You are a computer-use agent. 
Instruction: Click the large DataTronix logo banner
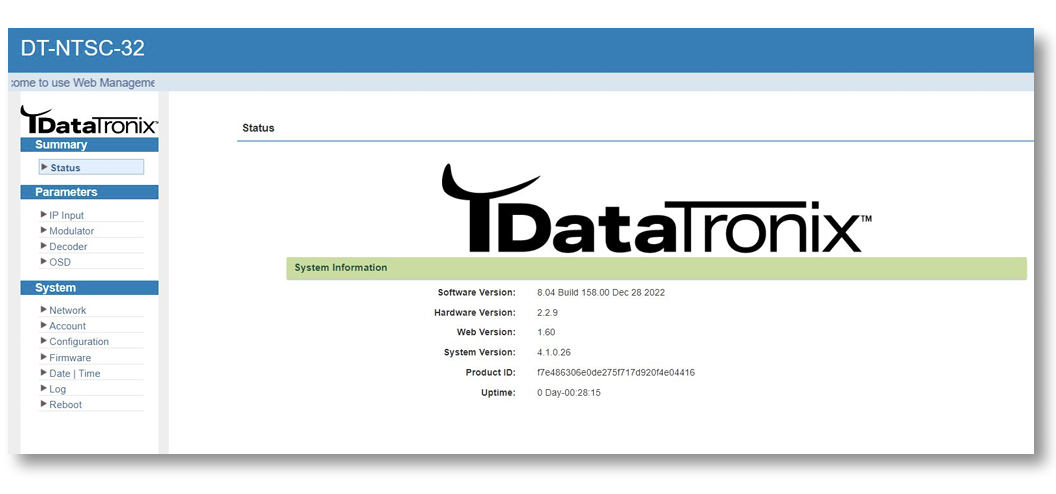click(x=657, y=208)
